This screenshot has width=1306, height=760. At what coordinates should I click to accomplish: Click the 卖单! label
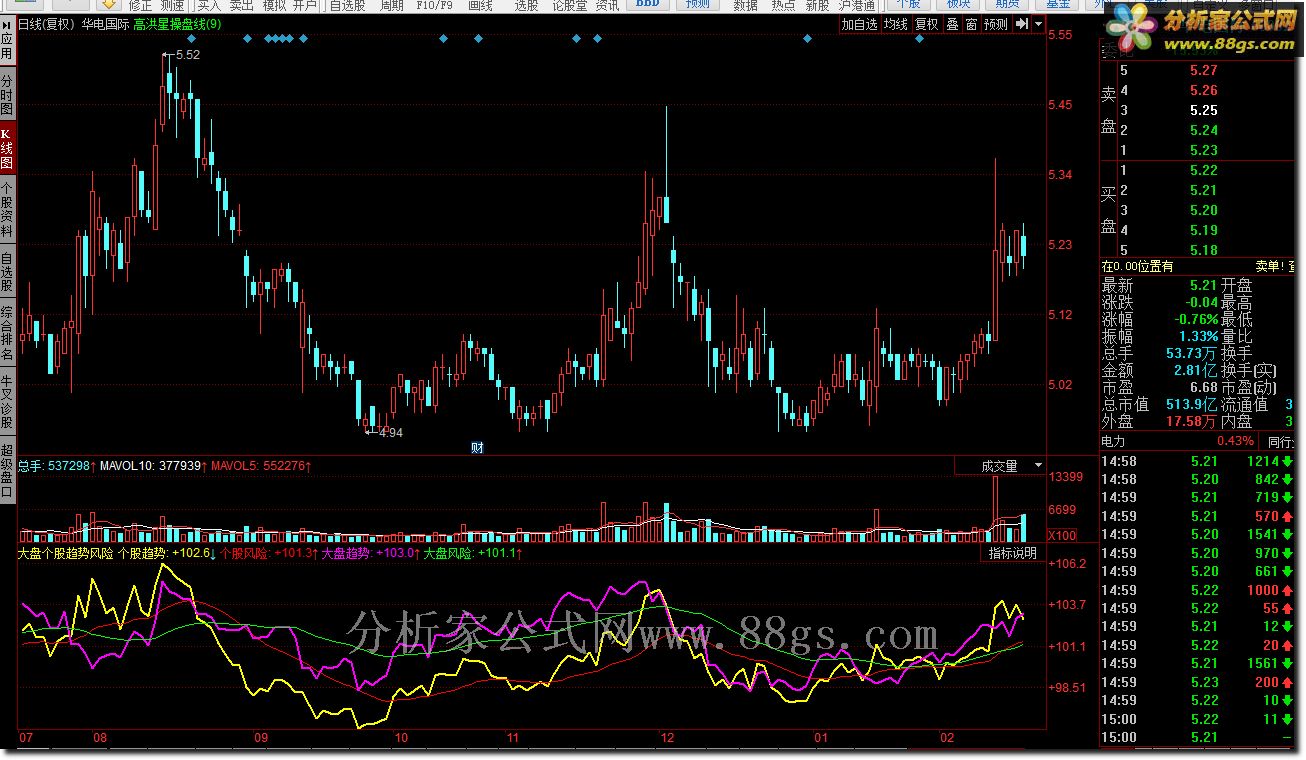(x=1269, y=267)
